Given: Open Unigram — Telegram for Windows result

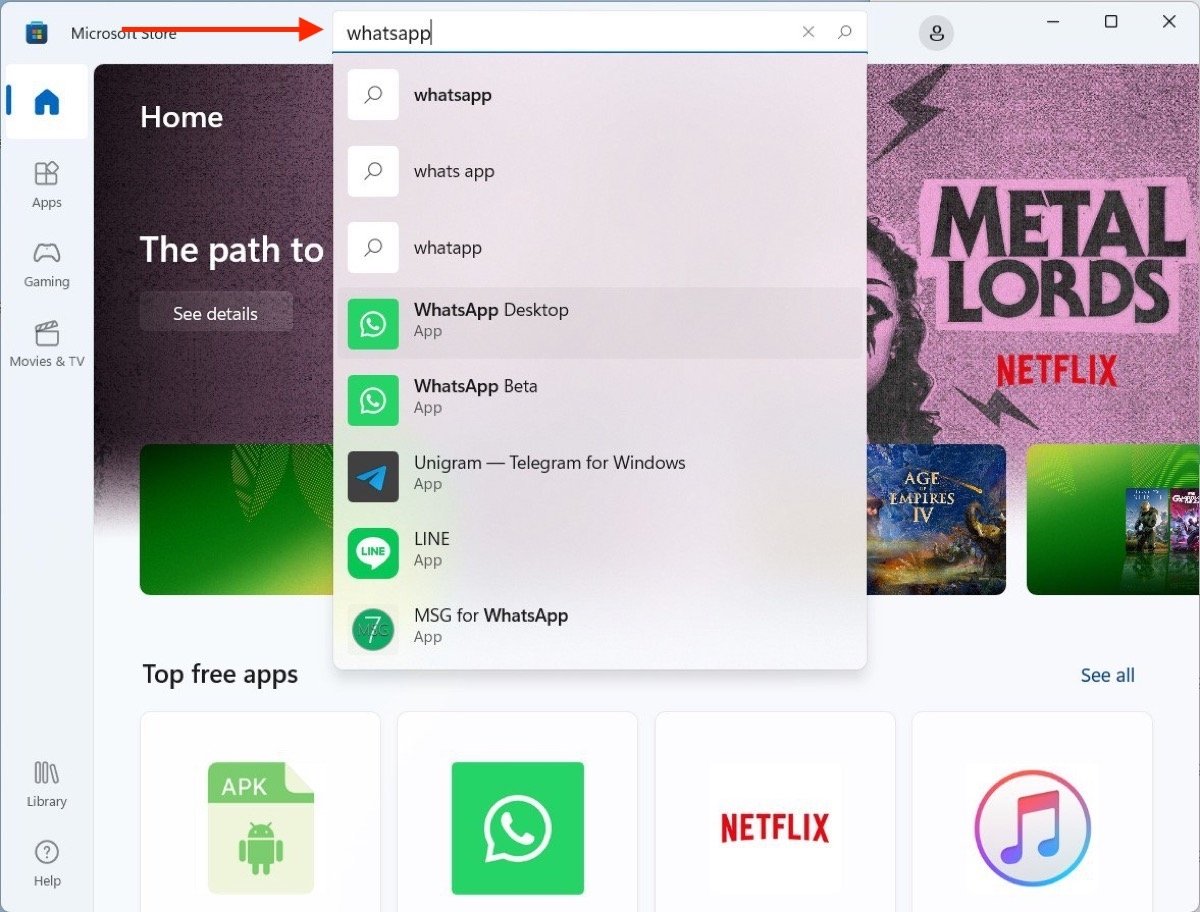Looking at the screenshot, I should (600, 476).
